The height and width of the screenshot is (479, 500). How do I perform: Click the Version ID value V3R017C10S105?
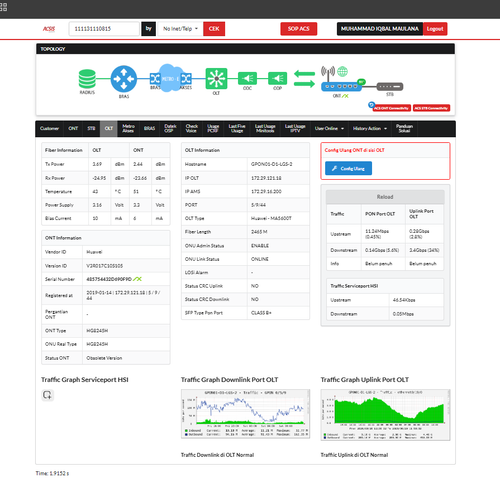pyautogui.click(x=105, y=266)
